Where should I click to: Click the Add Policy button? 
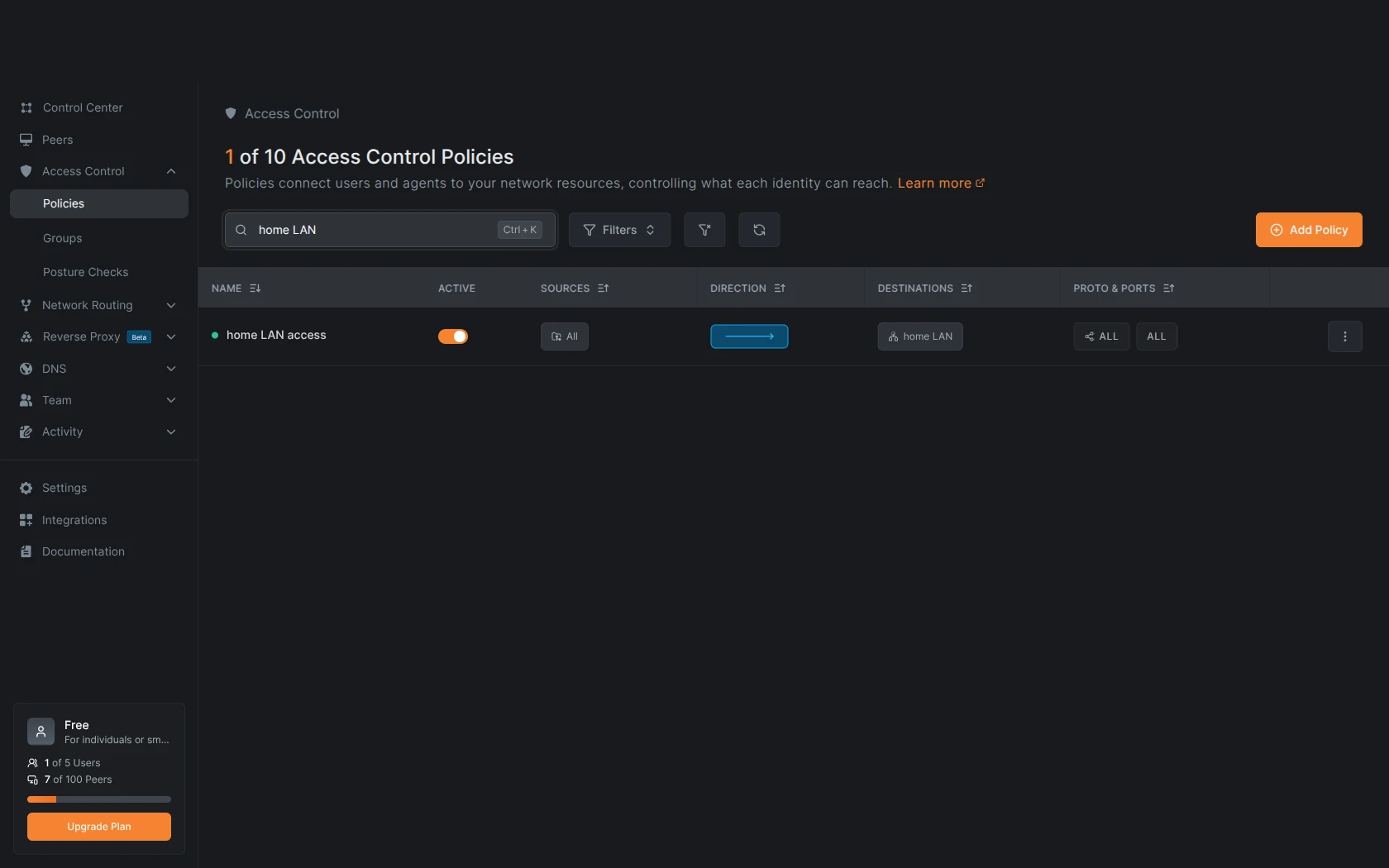click(x=1309, y=230)
